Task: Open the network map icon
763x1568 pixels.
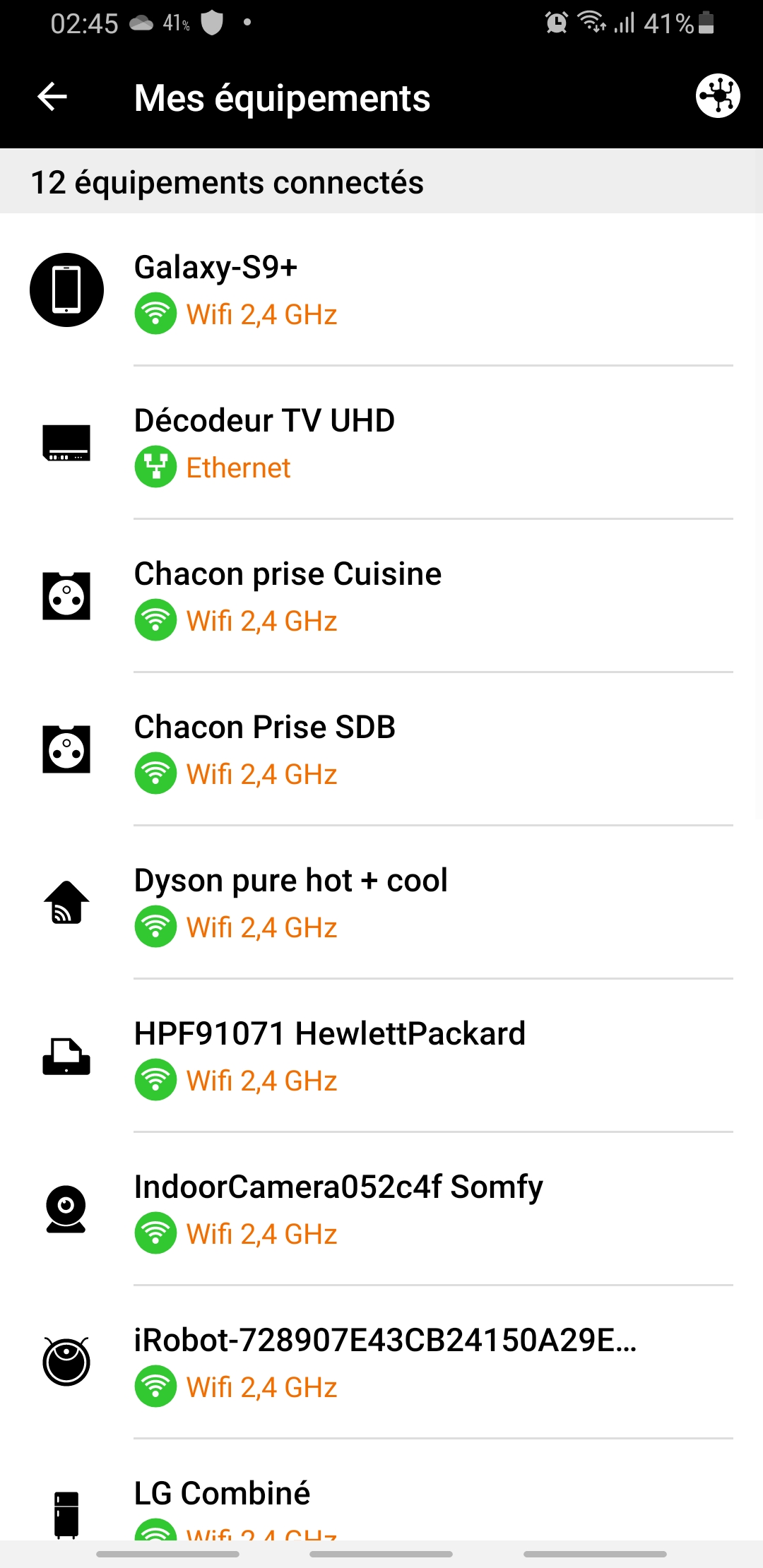Action: [718, 96]
